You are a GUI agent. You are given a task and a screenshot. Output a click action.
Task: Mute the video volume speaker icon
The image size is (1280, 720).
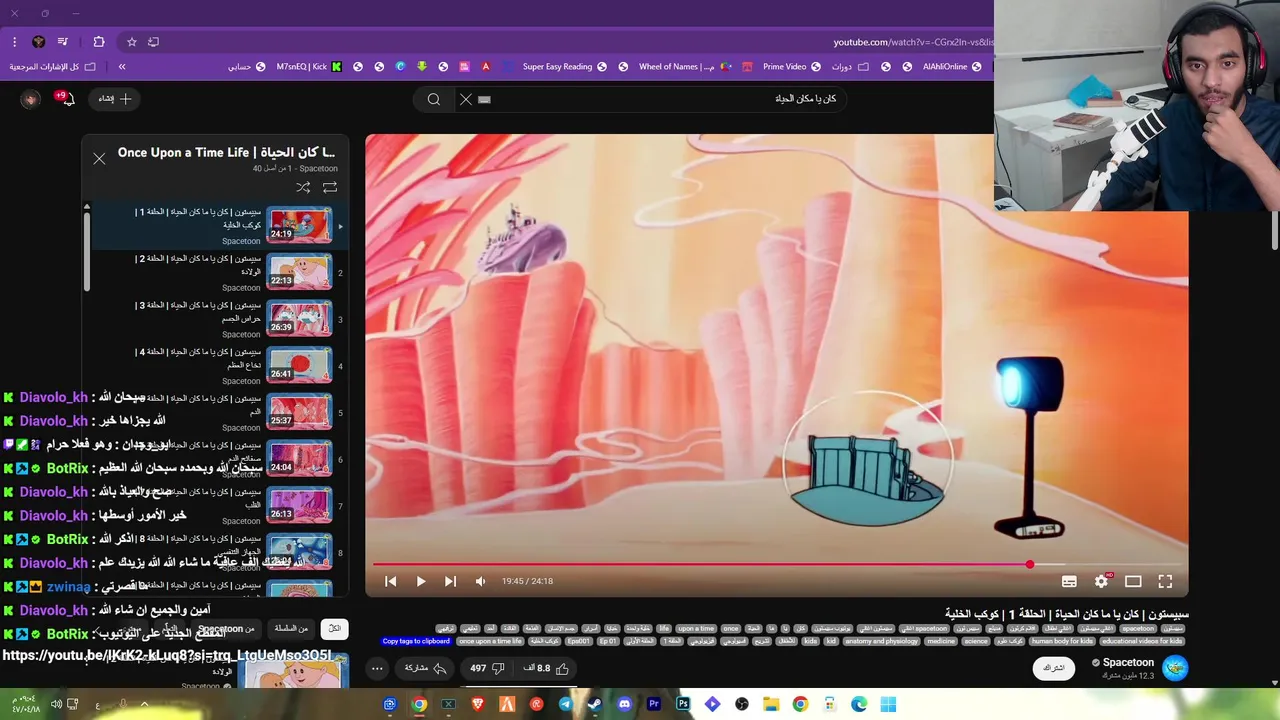[480, 581]
